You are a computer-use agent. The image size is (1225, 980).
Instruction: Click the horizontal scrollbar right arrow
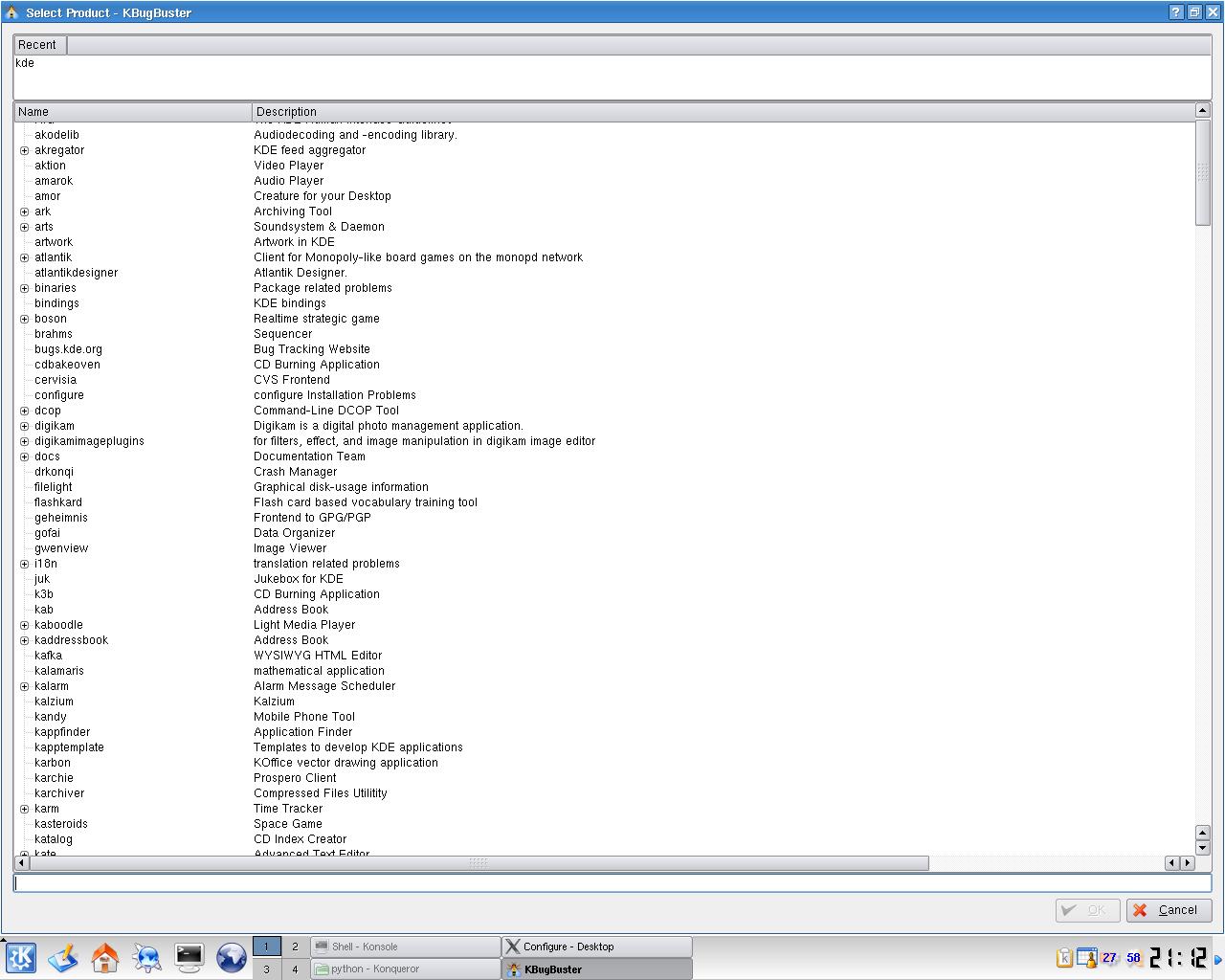1188,862
